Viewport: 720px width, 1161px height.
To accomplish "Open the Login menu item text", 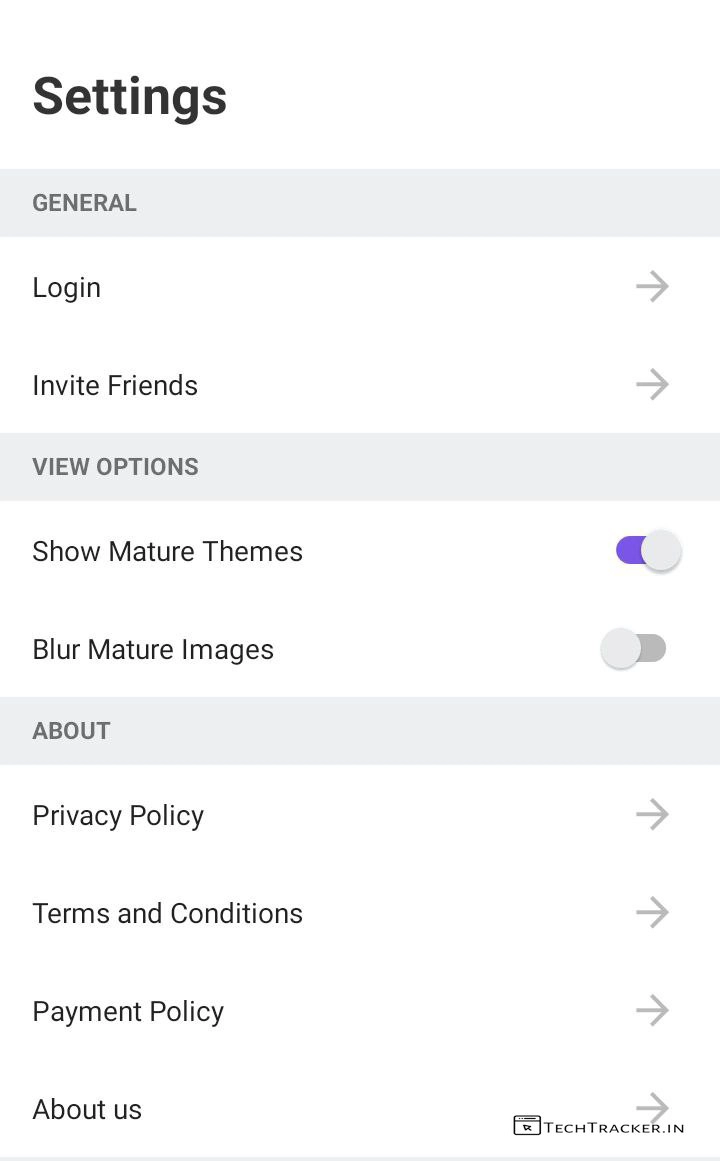I will (67, 288).
